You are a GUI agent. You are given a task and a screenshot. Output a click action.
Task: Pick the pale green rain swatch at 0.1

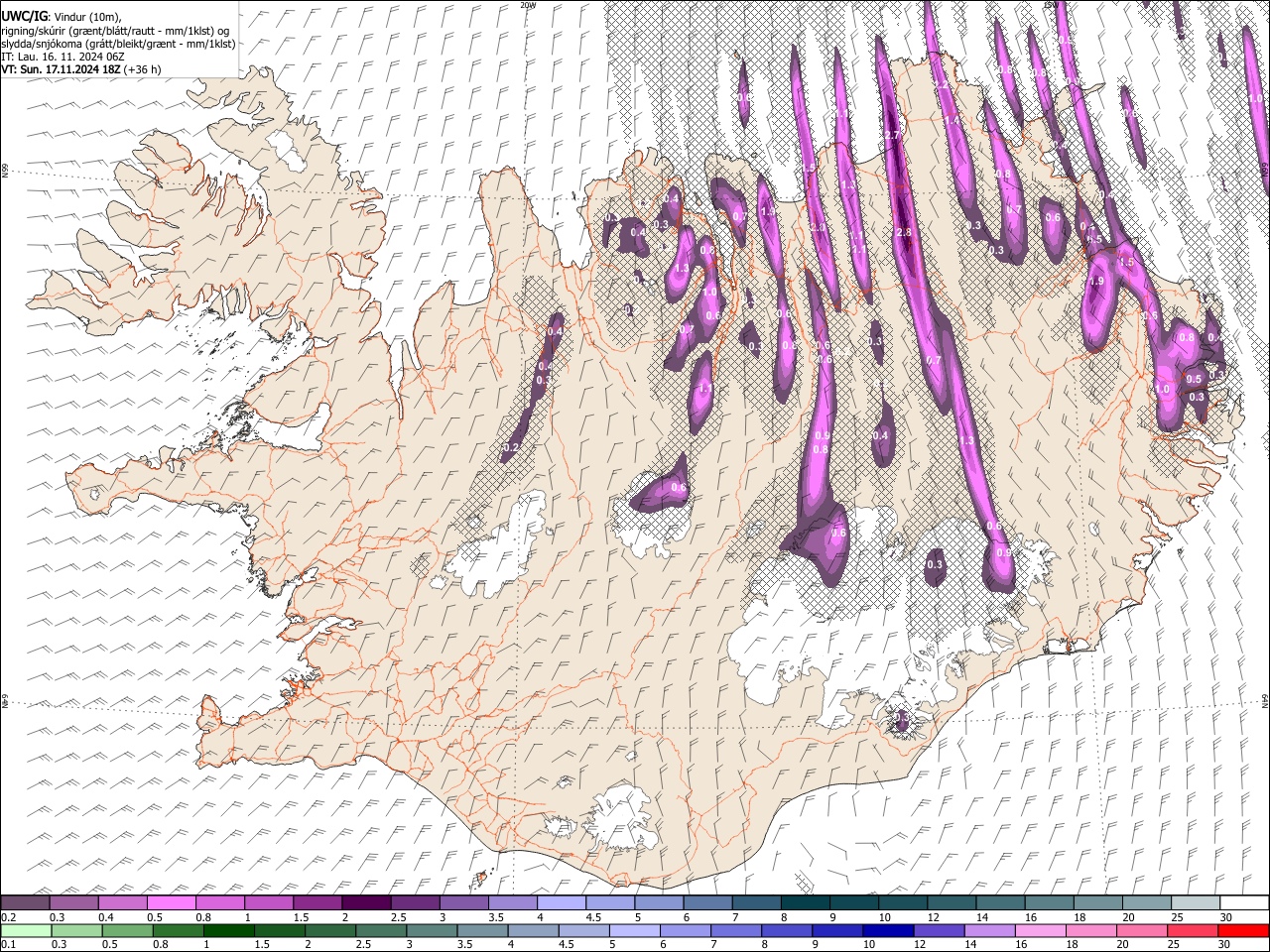[x=25, y=929]
